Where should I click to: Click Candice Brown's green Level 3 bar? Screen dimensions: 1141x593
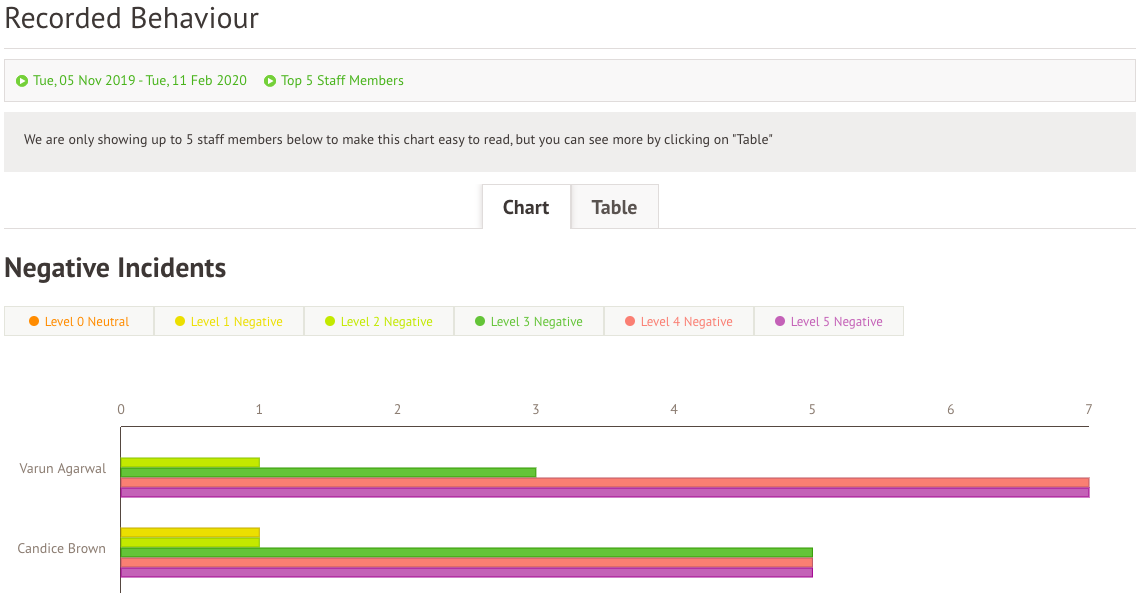pos(466,552)
